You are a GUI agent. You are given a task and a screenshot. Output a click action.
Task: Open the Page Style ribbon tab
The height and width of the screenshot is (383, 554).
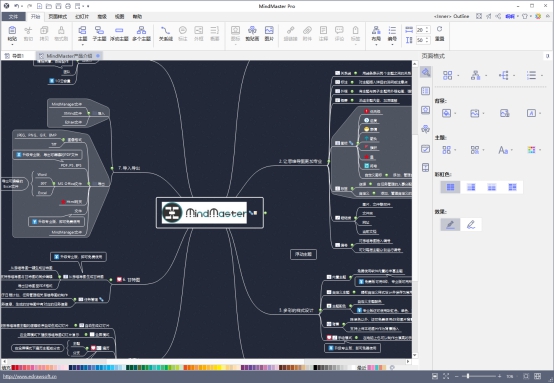click(x=58, y=17)
